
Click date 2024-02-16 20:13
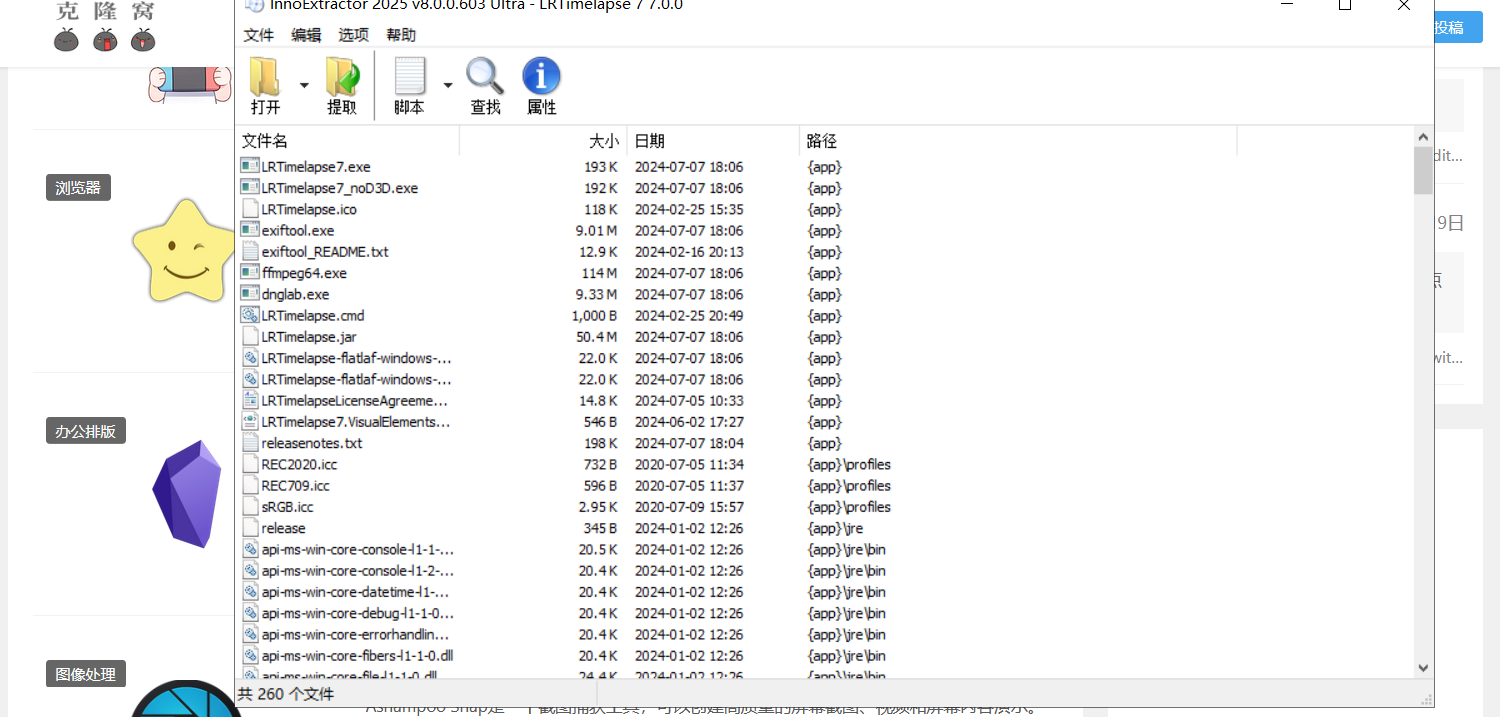[689, 252]
